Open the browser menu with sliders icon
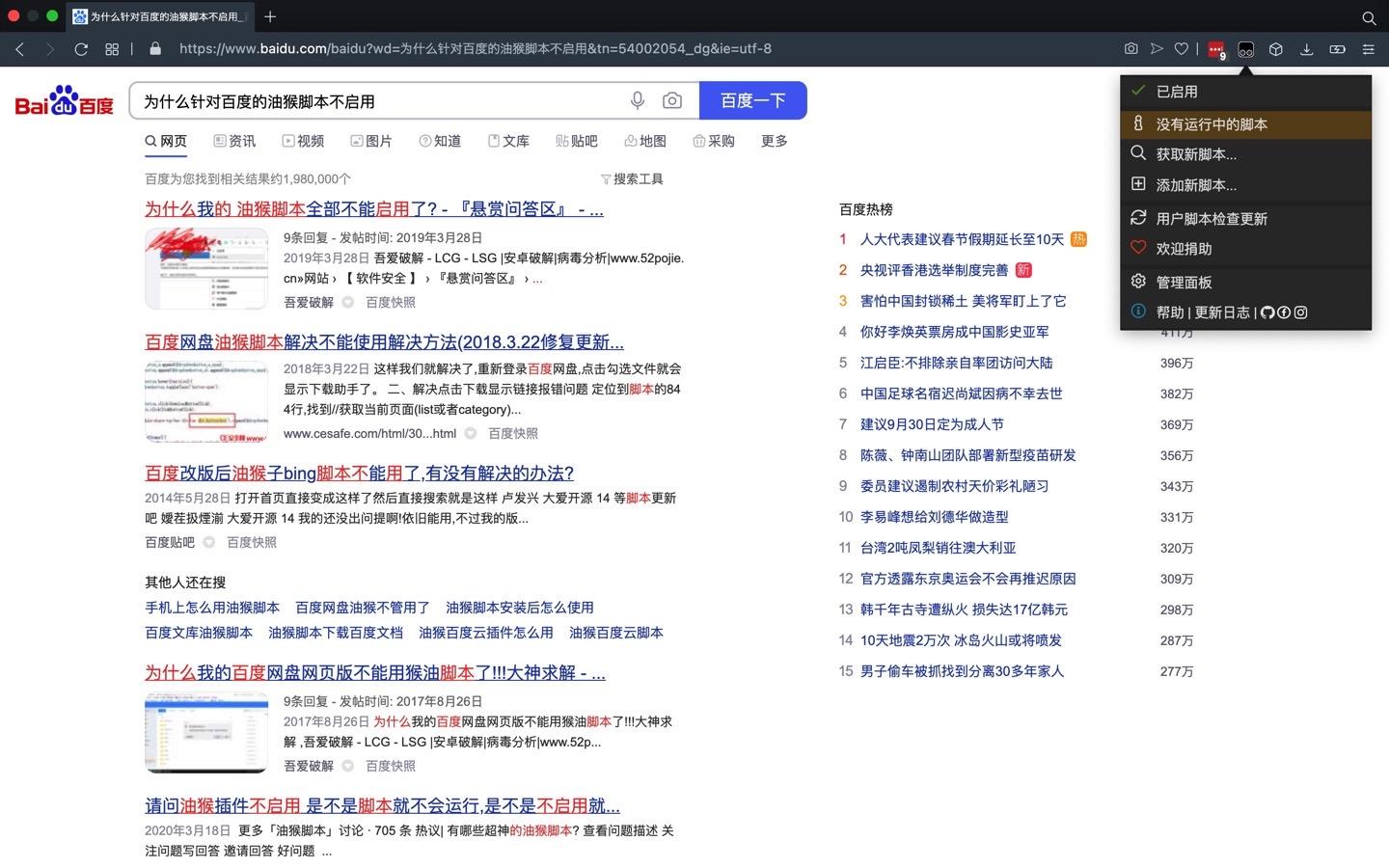 pyautogui.click(x=1368, y=49)
